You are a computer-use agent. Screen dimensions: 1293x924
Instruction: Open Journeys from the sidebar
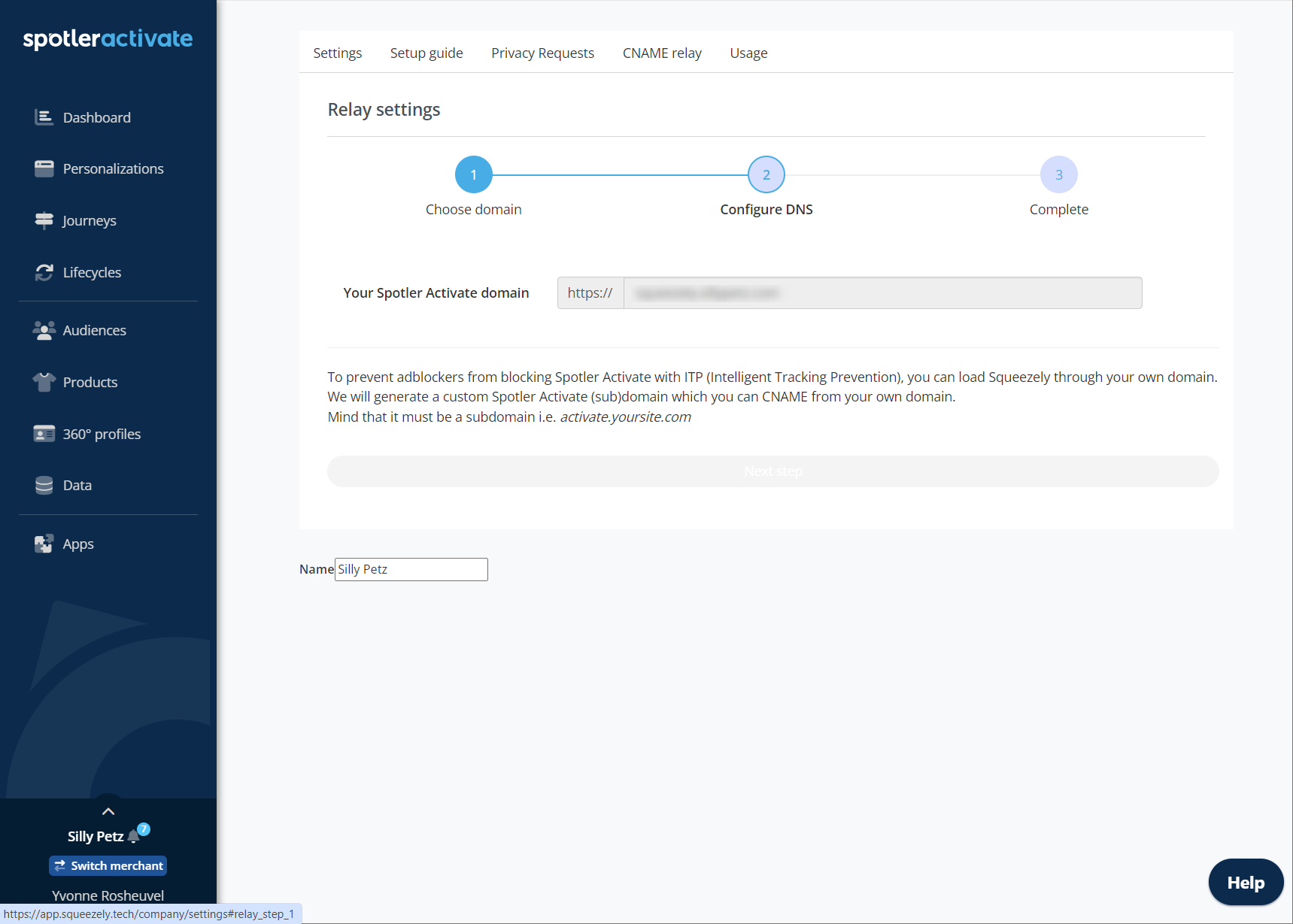90,220
